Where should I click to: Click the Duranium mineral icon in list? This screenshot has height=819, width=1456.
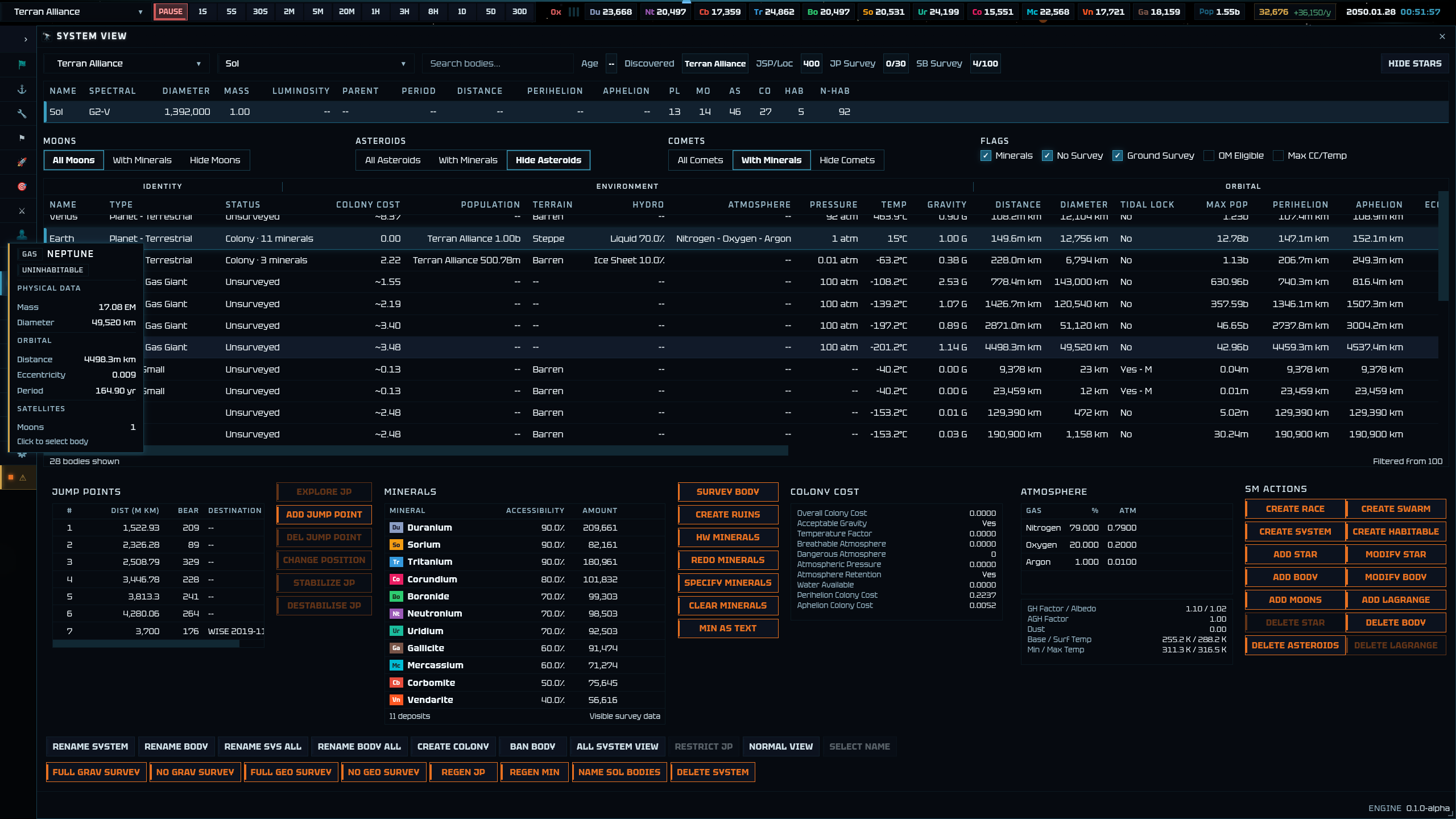click(396, 528)
